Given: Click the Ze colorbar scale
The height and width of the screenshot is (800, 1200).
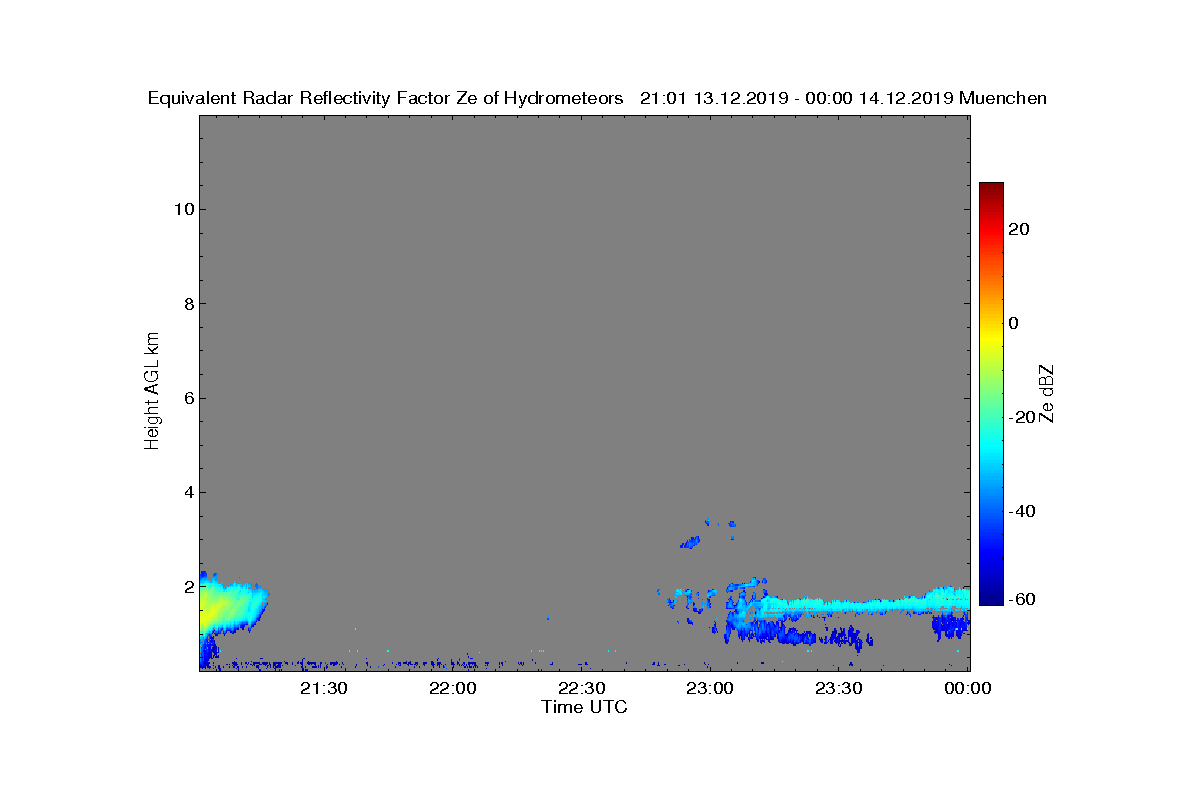Looking at the screenshot, I should [x=991, y=394].
